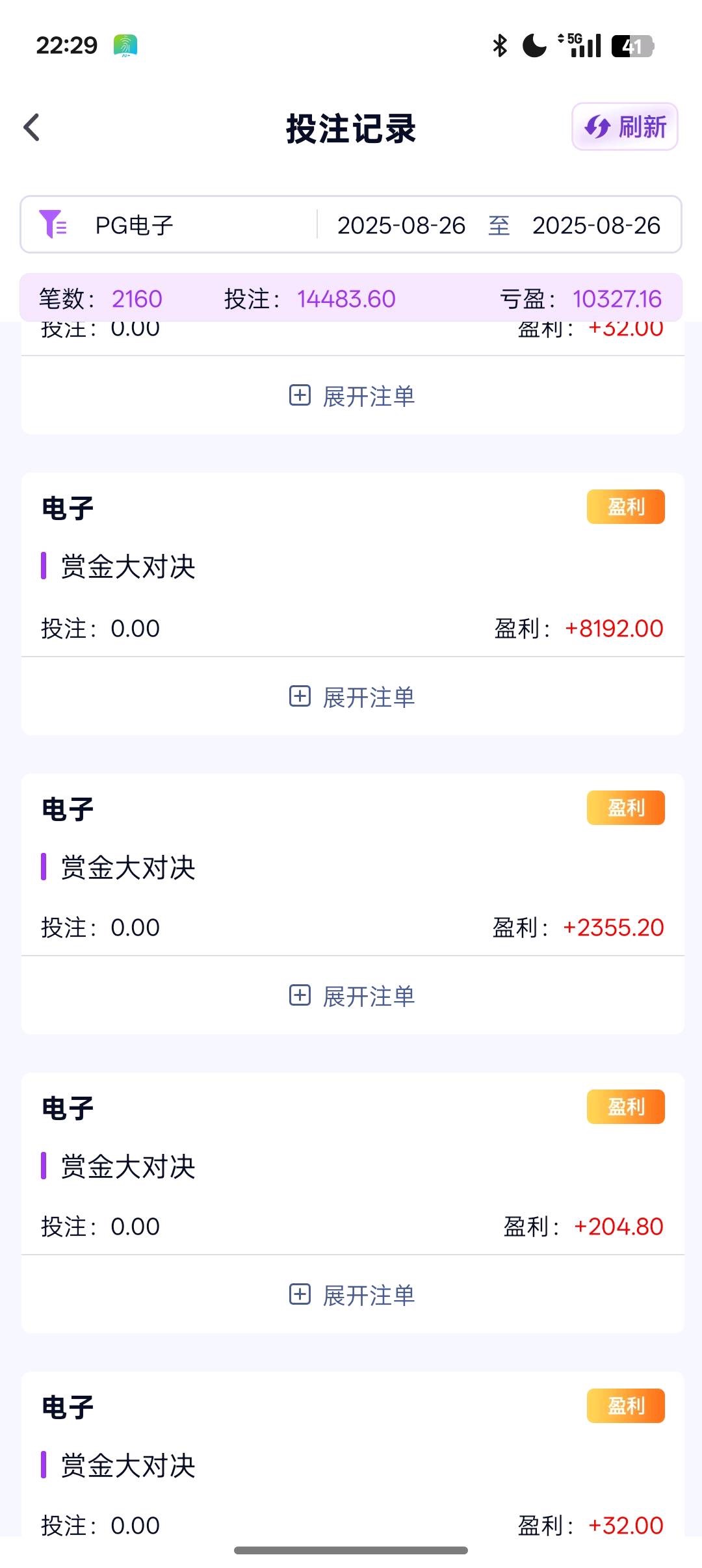Viewport: 702px width, 1568px height.
Task: Tap the green fingerprint status icon
Action: click(125, 46)
